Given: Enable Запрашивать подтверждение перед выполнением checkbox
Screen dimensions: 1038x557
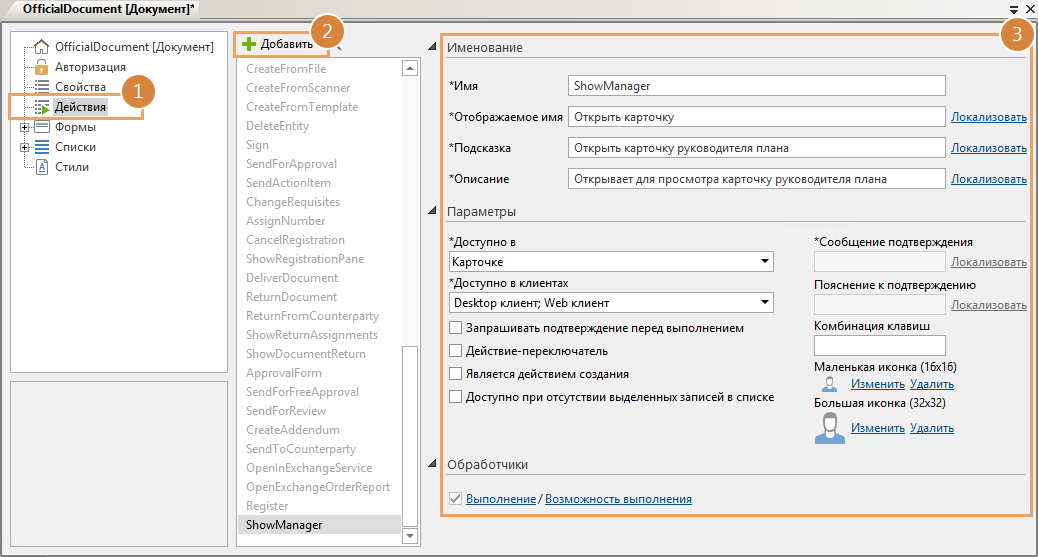Looking at the screenshot, I should 456,328.
